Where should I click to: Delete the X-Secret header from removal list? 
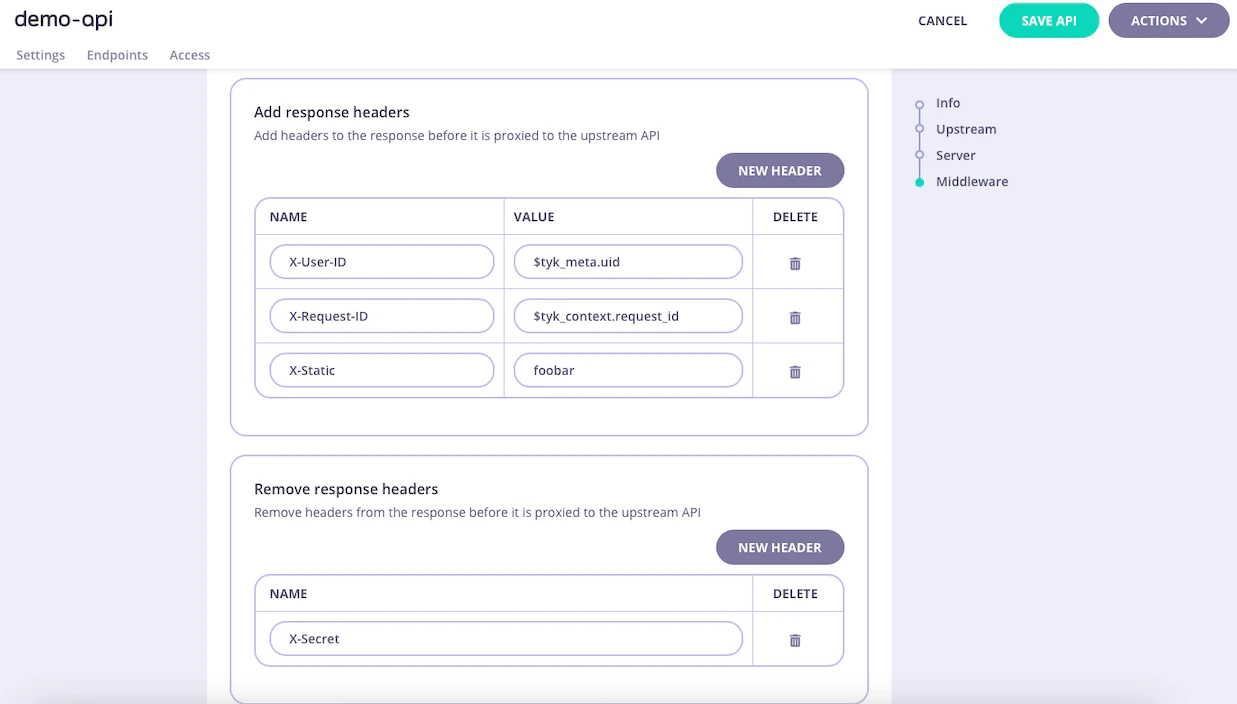pyautogui.click(x=795, y=639)
